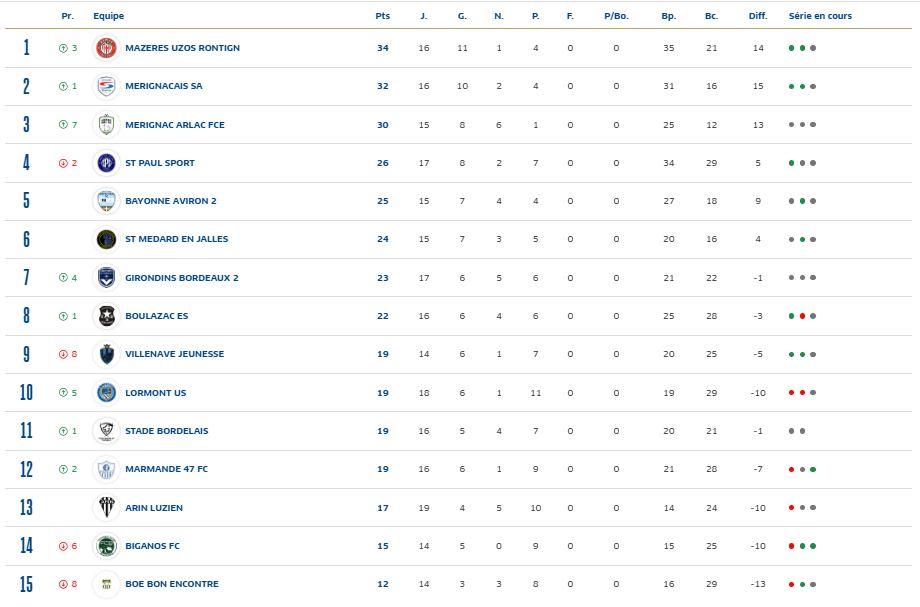
Task: Click the St Paul Sport club badge
Action: (x=106, y=163)
